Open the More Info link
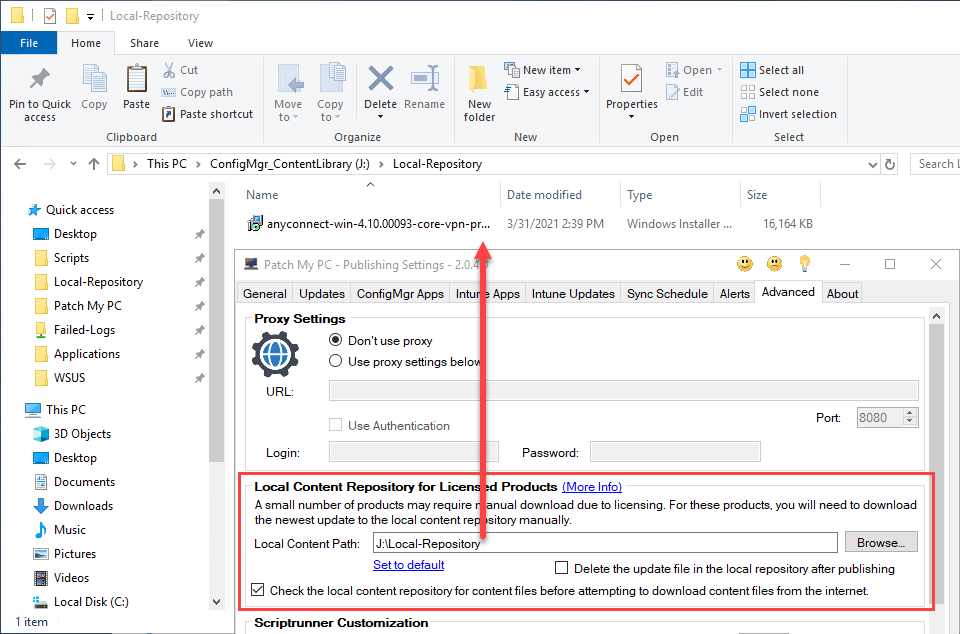Image resolution: width=960 pixels, height=634 pixels. click(x=591, y=487)
